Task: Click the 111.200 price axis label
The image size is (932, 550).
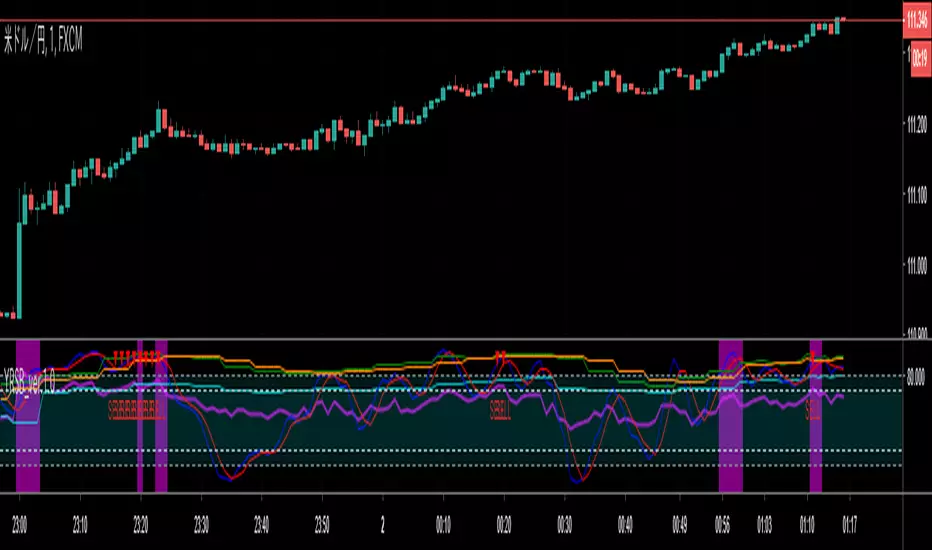Action: (917, 125)
